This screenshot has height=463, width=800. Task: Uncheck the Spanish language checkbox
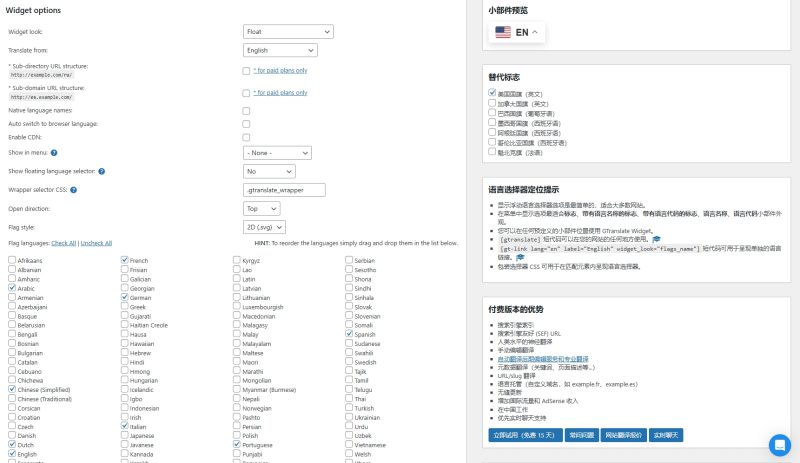349,334
